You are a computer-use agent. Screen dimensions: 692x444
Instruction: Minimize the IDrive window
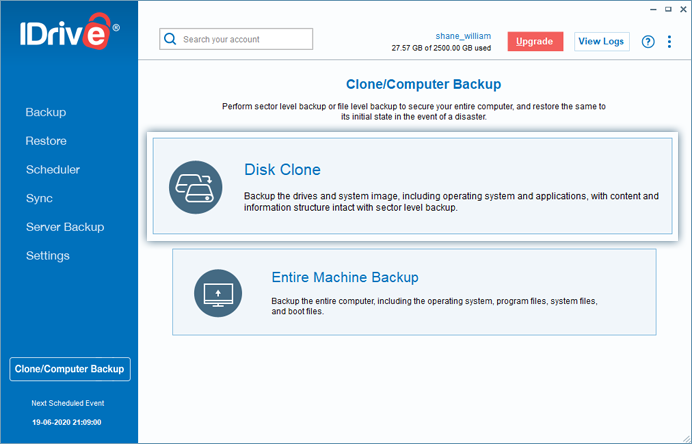(x=653, y=9)
